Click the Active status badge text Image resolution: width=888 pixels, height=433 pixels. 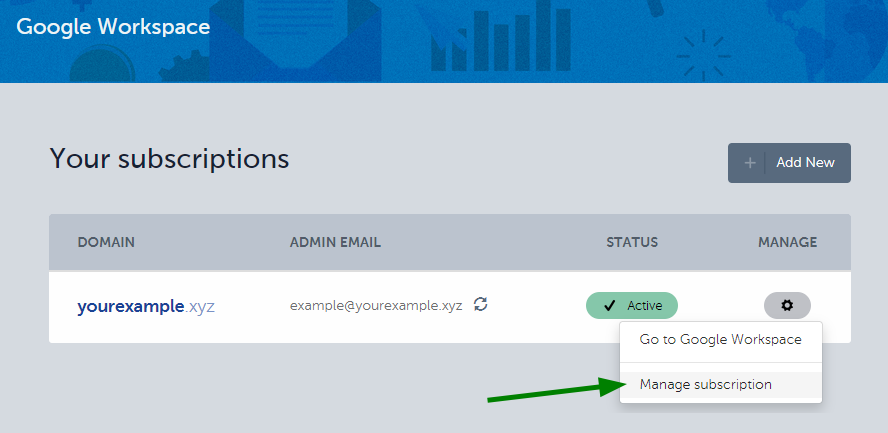(644, 306)
